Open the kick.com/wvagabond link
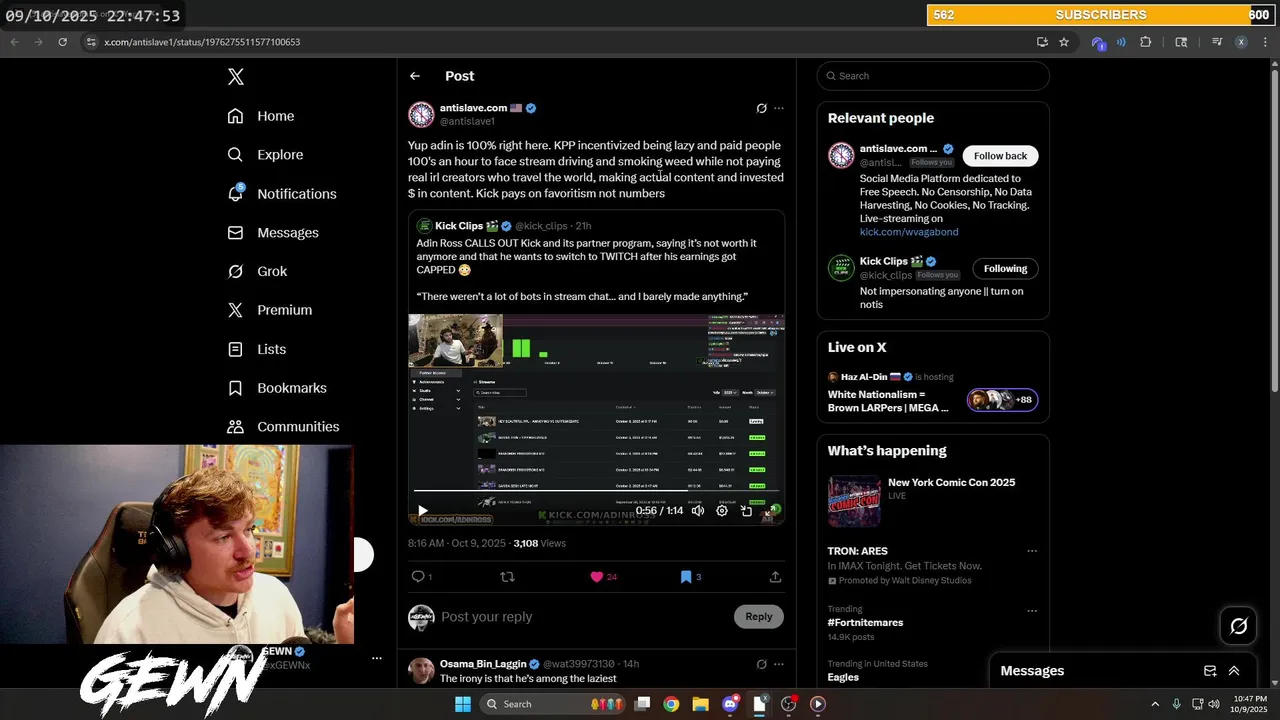The image size is (1280, 720). tap(909, 232)
